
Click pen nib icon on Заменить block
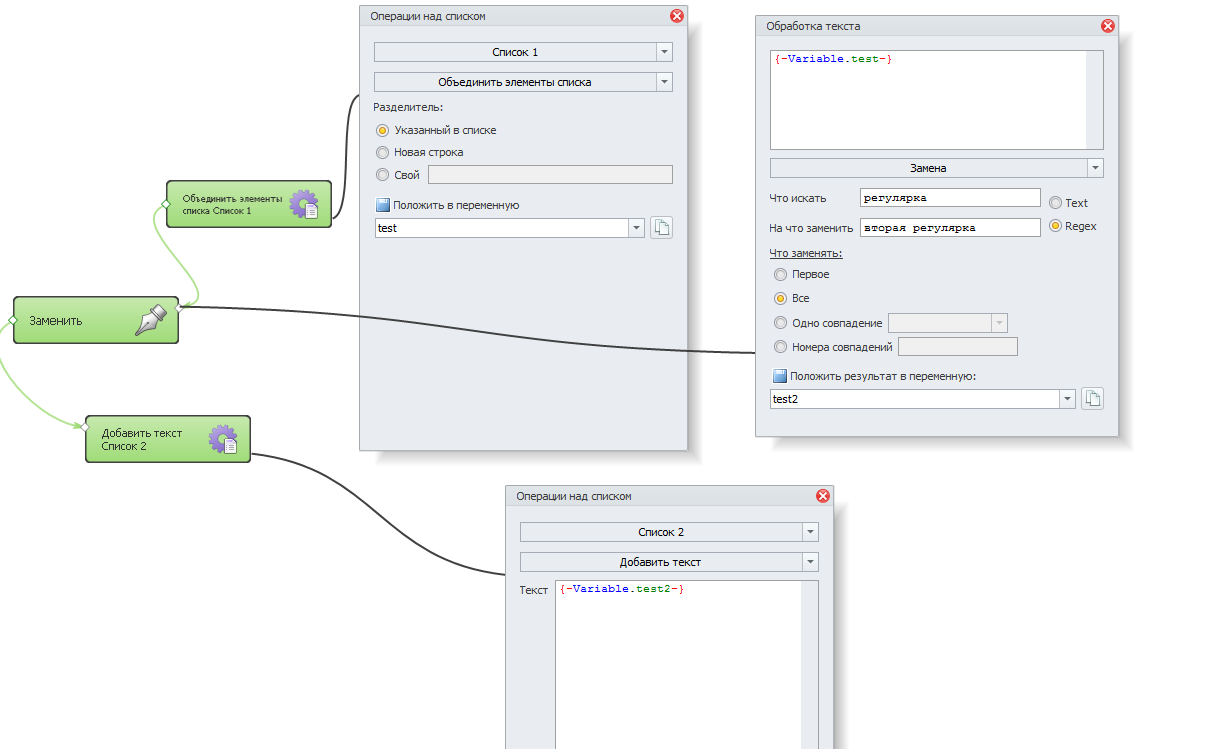(150, 320)
